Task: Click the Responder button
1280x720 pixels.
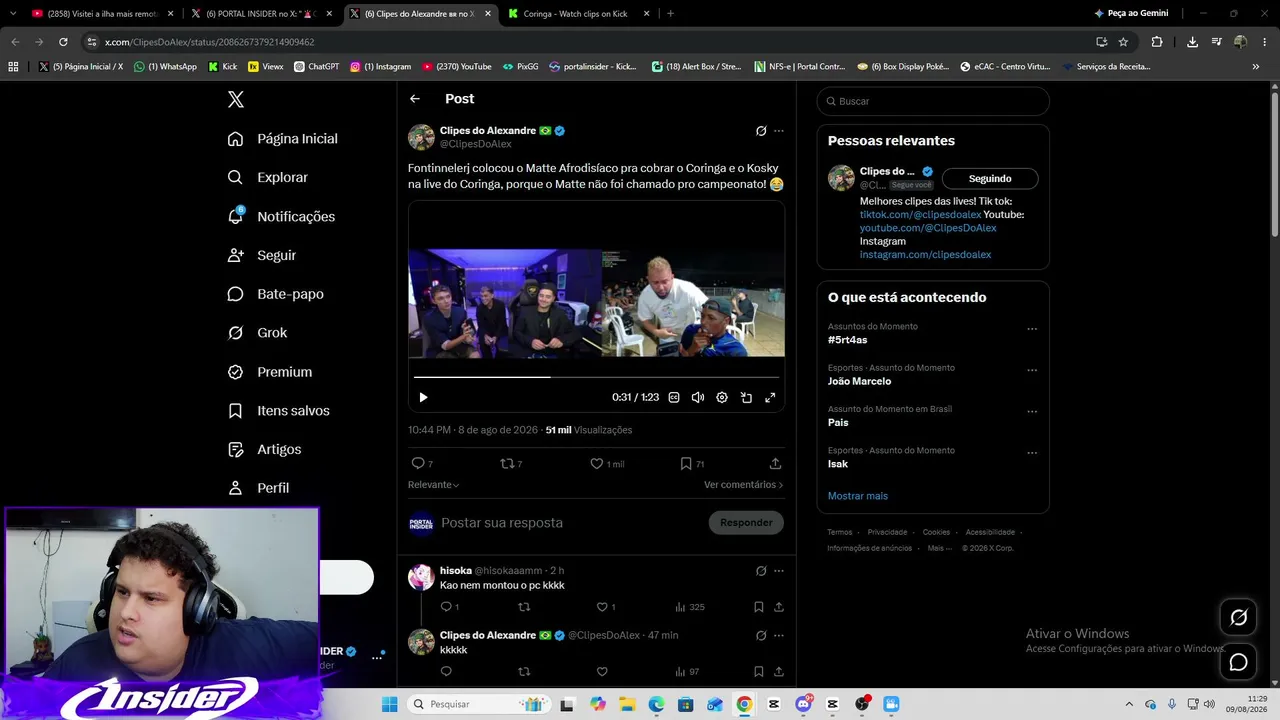Action: click(x=746, y=523)
